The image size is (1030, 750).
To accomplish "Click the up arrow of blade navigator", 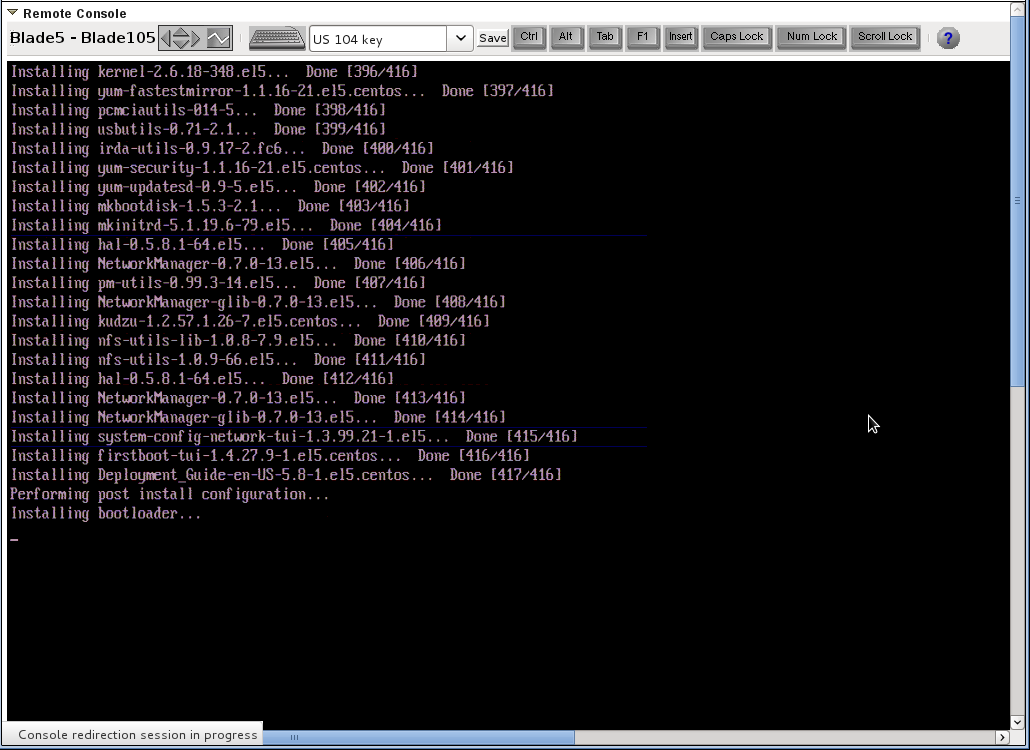I will [181, 32].
